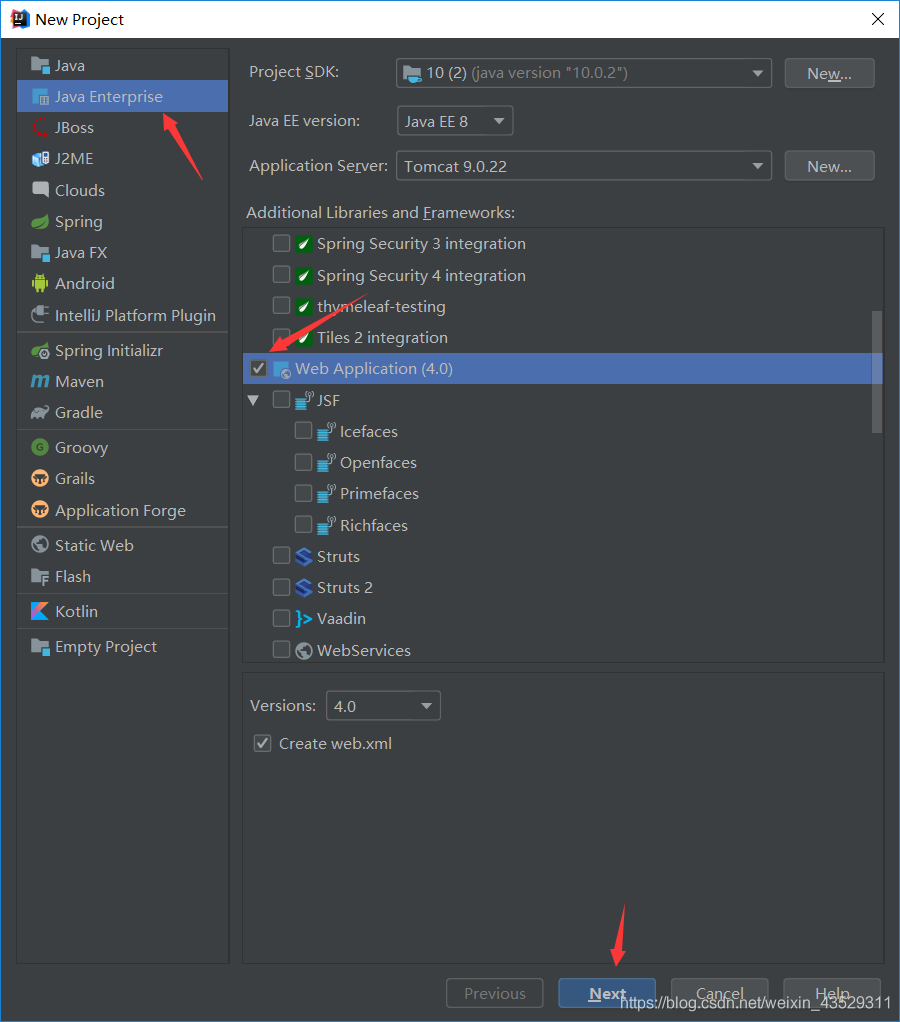Tick the Vaadin checkbox
The height and width of the screenshot is (1022, 900).
pyautogui.click(x=282, y=618)
